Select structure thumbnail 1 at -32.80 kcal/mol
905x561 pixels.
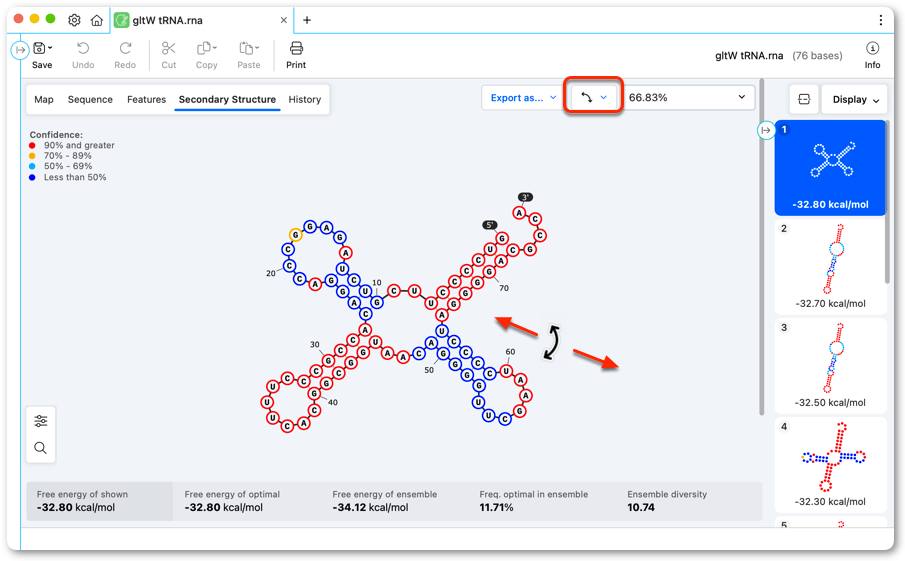[x=830, y=167]
